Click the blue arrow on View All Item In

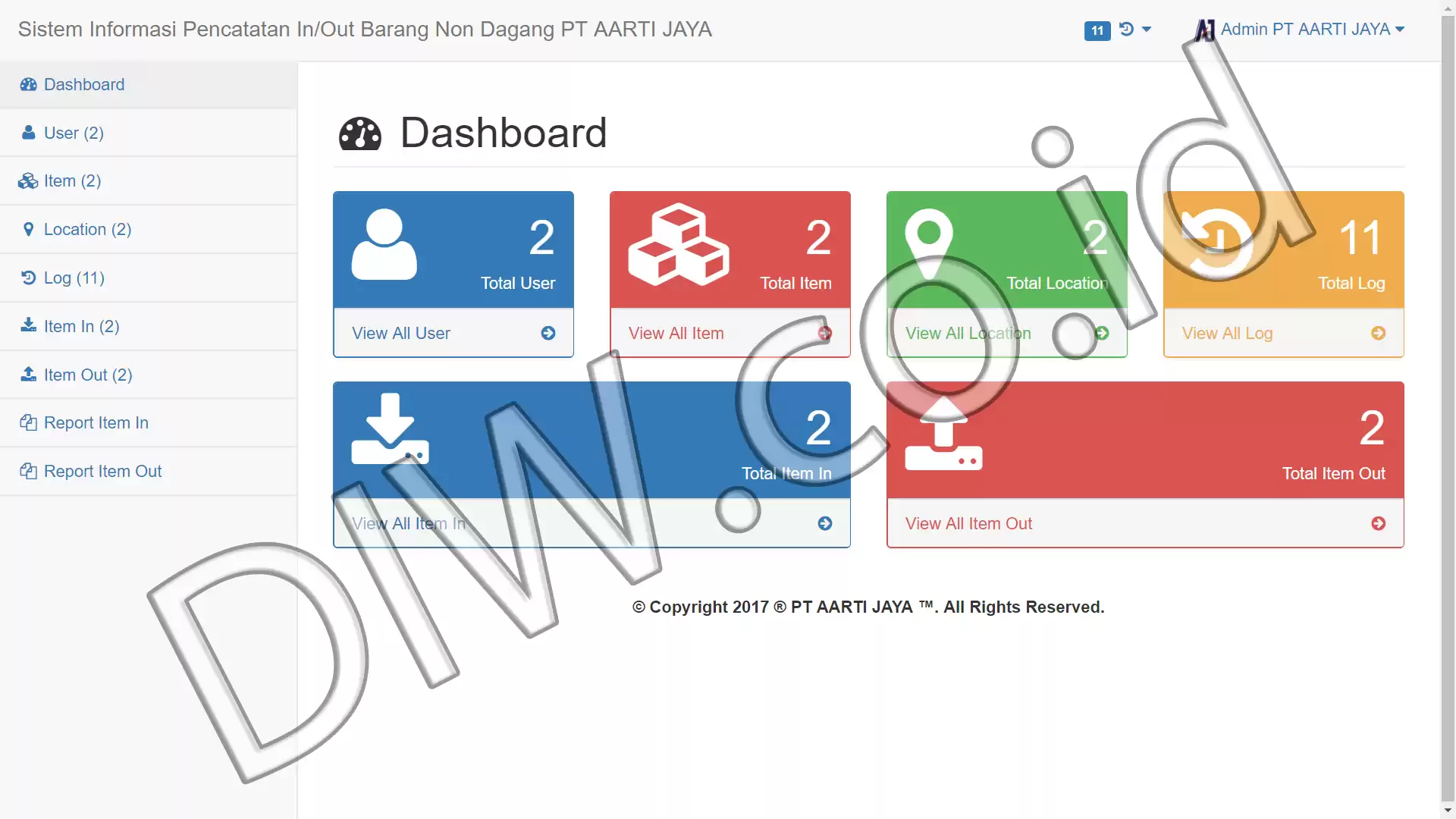pos(825,523)
